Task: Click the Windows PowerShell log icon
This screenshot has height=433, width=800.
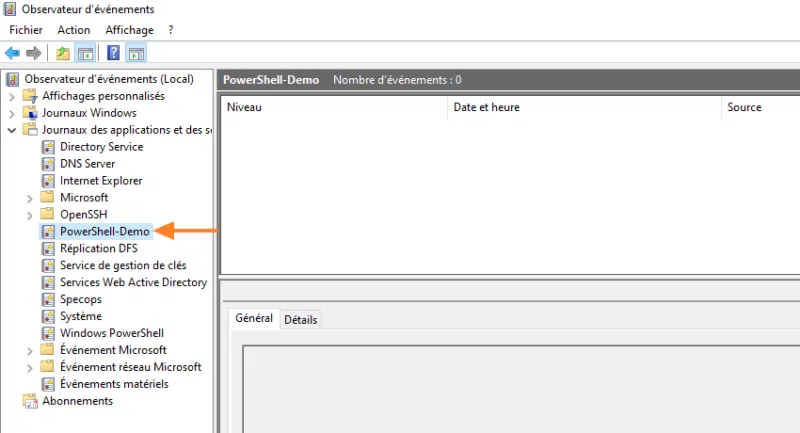Action: [48, 333]
